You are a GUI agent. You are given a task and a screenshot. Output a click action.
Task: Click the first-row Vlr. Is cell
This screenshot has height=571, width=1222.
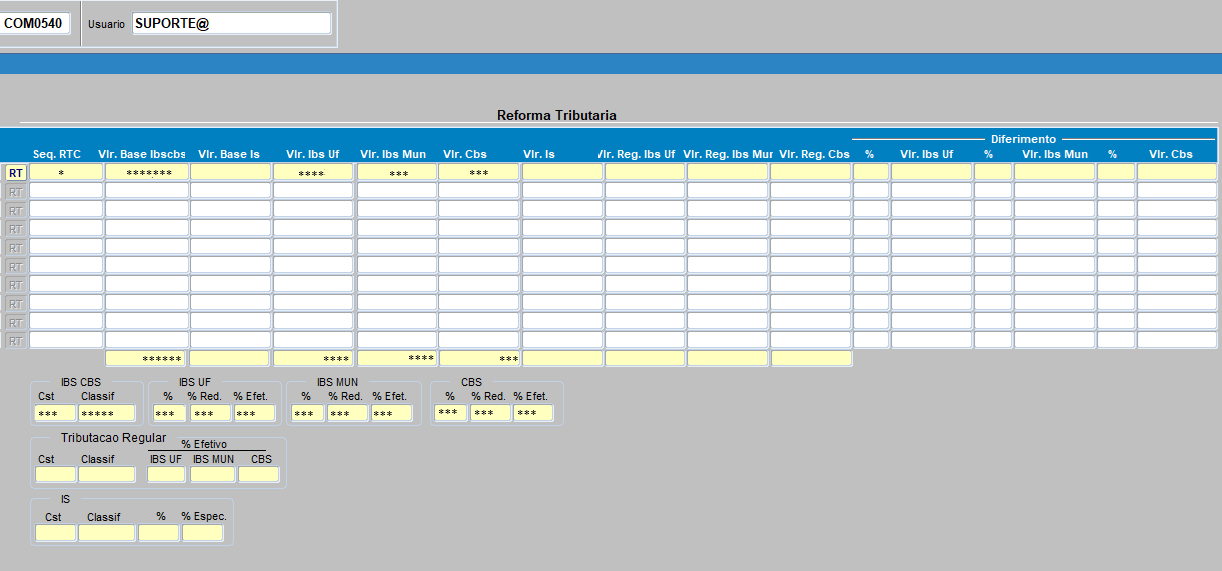(562, 173)
